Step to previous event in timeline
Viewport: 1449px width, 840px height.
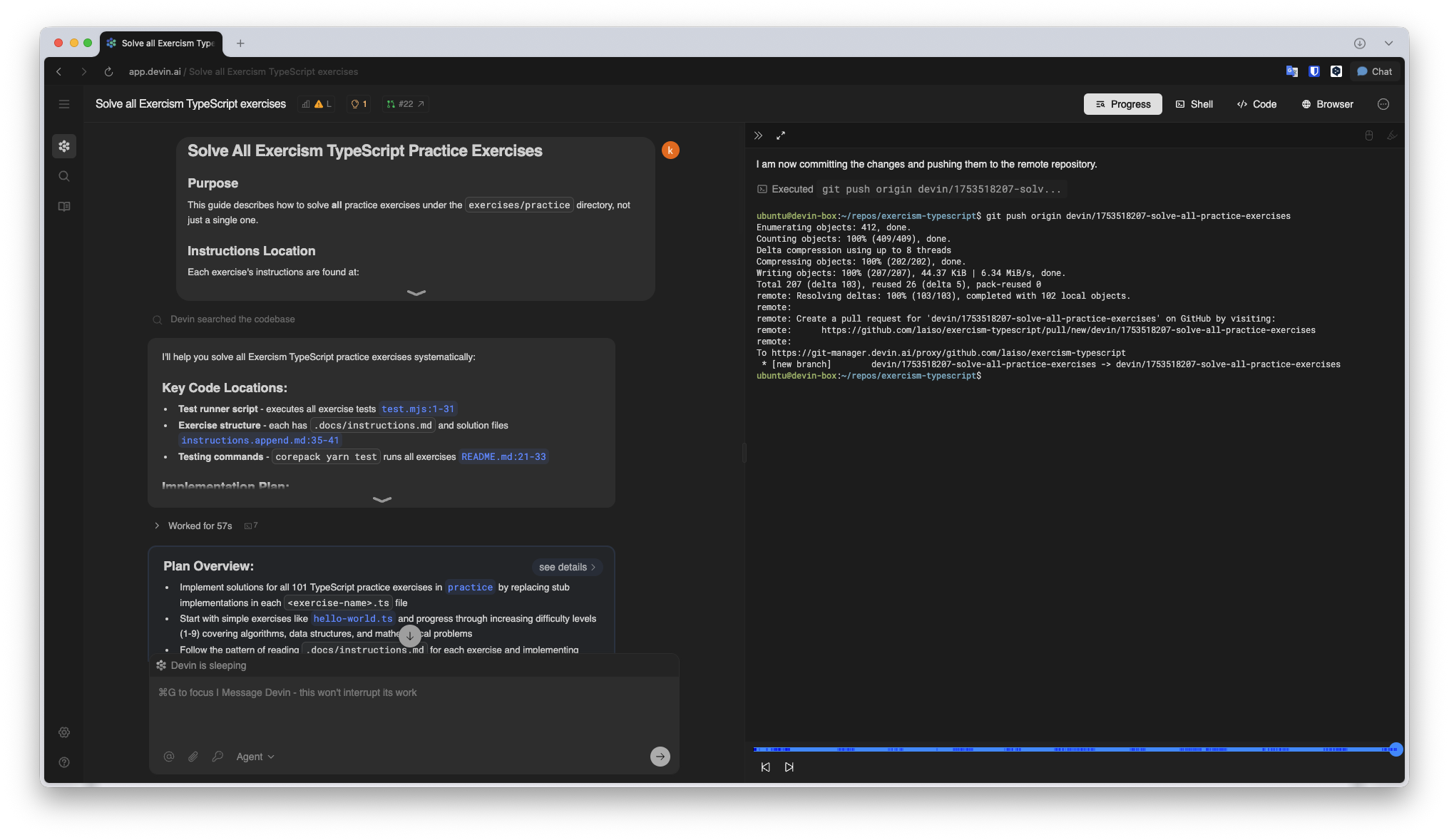tap(765, 767)
